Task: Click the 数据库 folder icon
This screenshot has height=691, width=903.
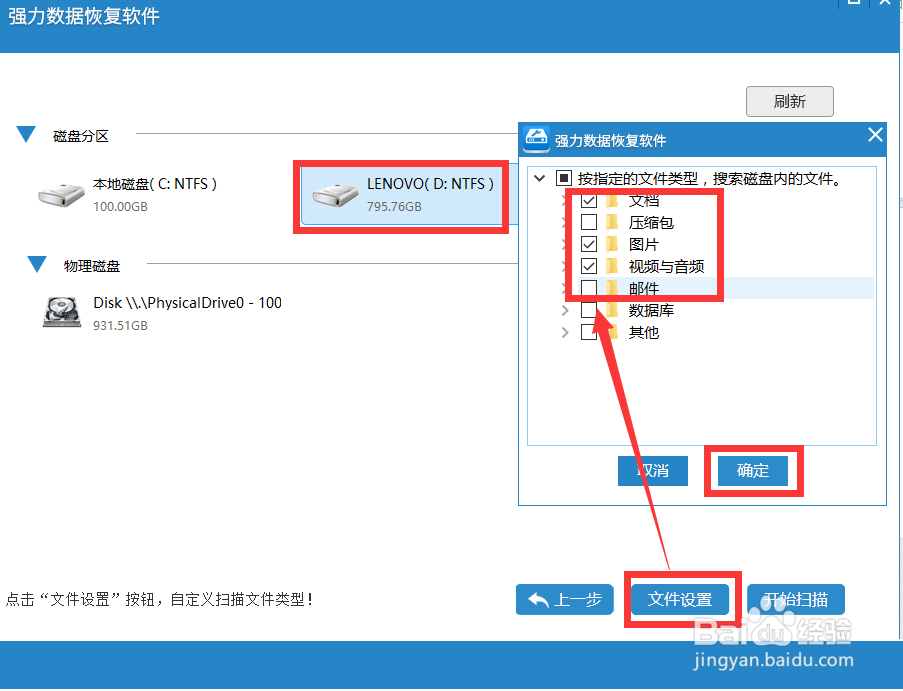Action: [x=612, y=310]
